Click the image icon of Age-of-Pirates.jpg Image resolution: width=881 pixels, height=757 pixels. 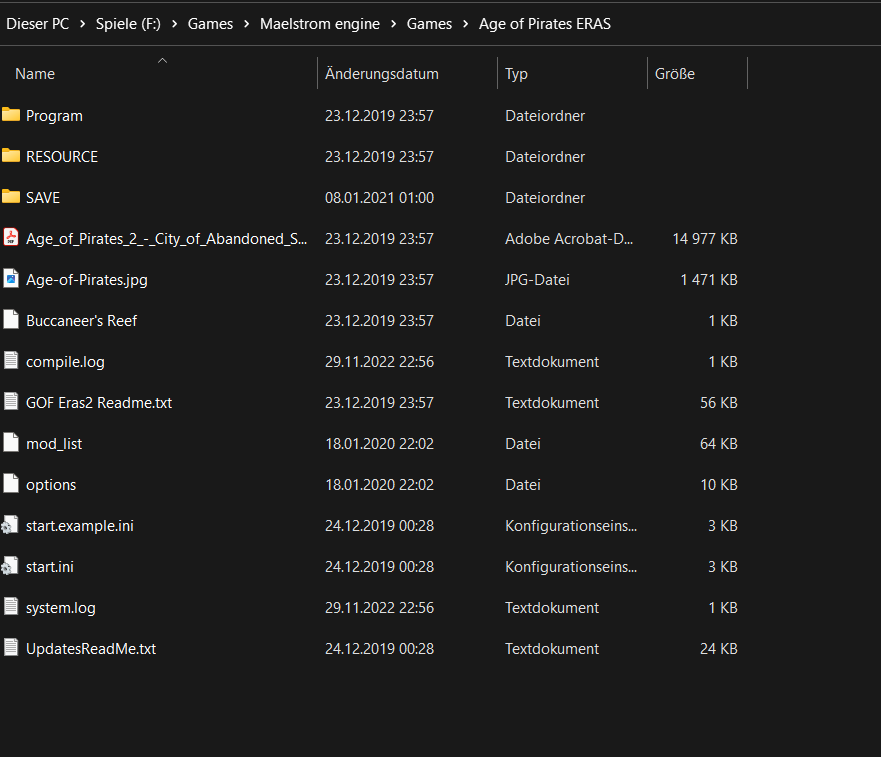tap(11, 279)
